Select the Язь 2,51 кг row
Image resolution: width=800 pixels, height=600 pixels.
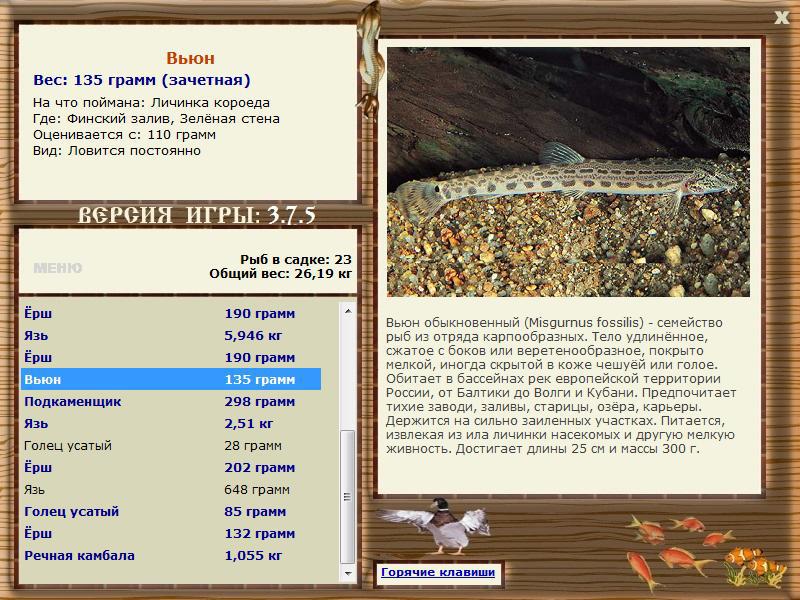click(171, 423)
